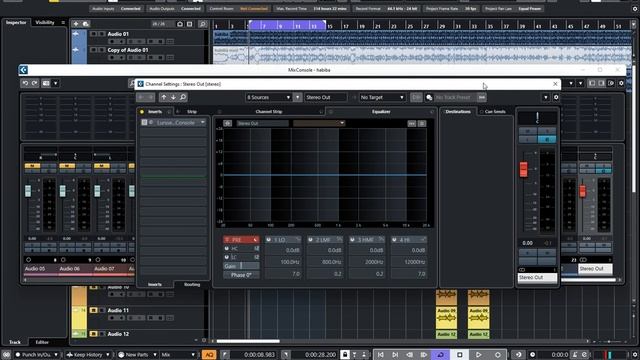The width and height of the screenshot is (640, 360).
Task: Open the Inspector tab
Action: tap(16, 22)
